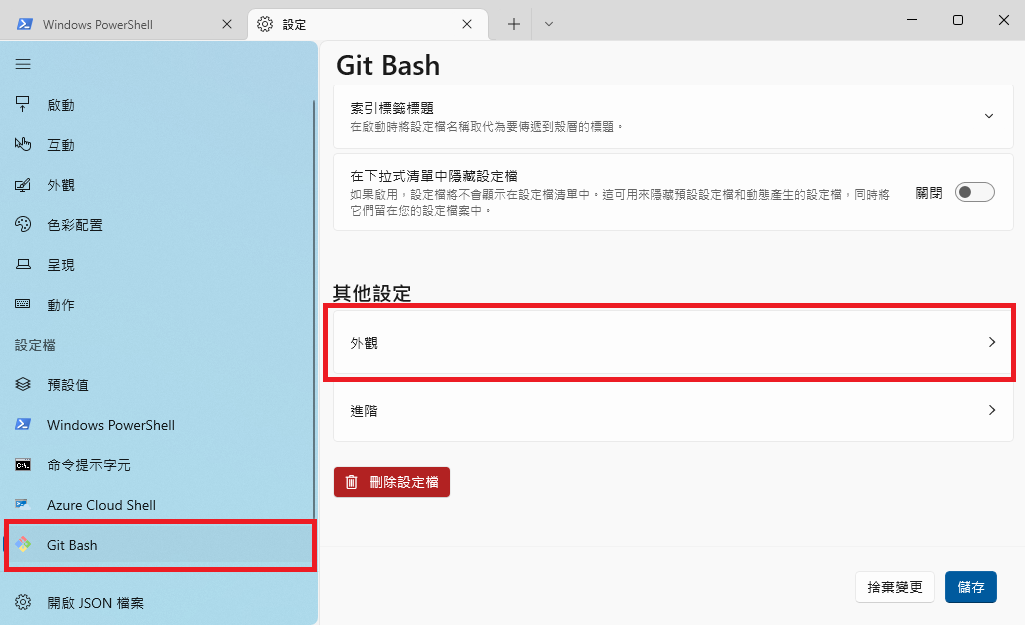Open the new-tab profile dropdown arrow
The image size is (1025, 625).
pos(548,24)
